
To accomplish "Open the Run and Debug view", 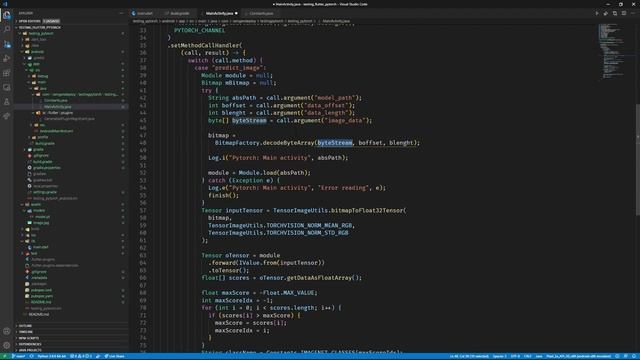I will coord(7,58).
